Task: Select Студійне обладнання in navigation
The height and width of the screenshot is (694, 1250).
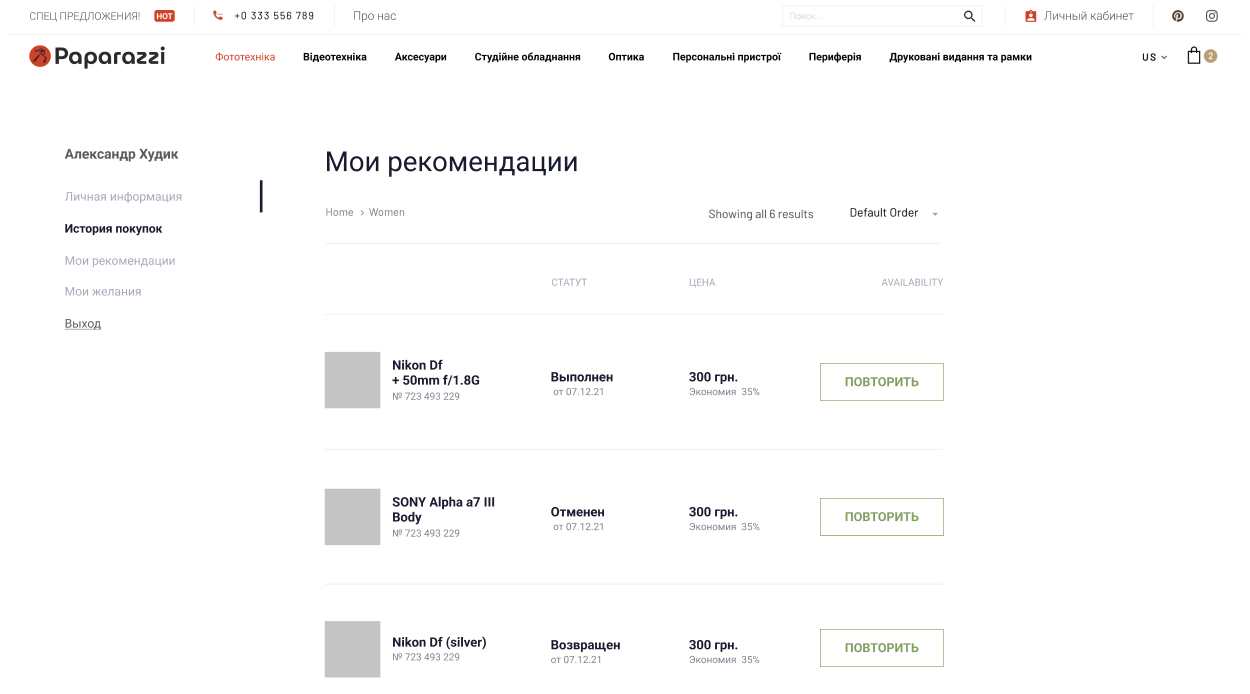Action: click(527, 57)
